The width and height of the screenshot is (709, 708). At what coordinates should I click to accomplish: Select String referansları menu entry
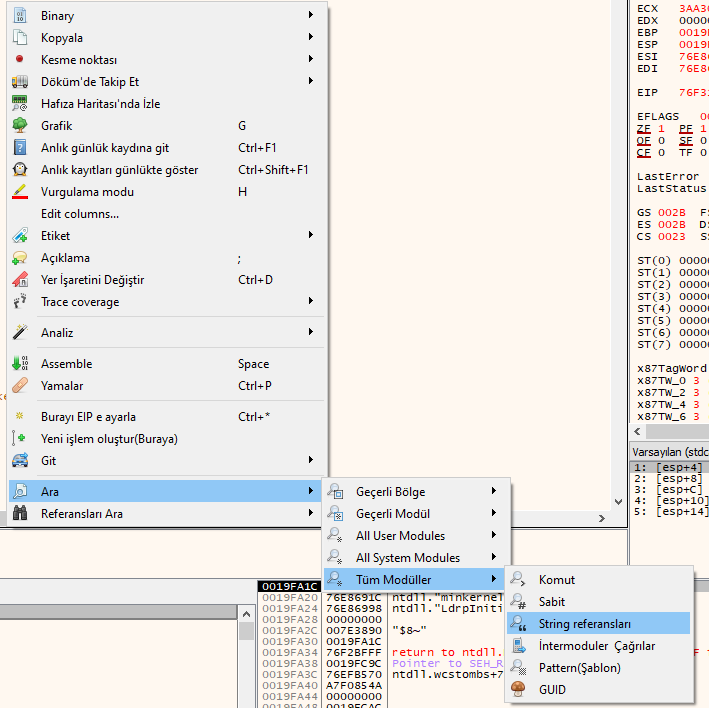click(598, 623)
